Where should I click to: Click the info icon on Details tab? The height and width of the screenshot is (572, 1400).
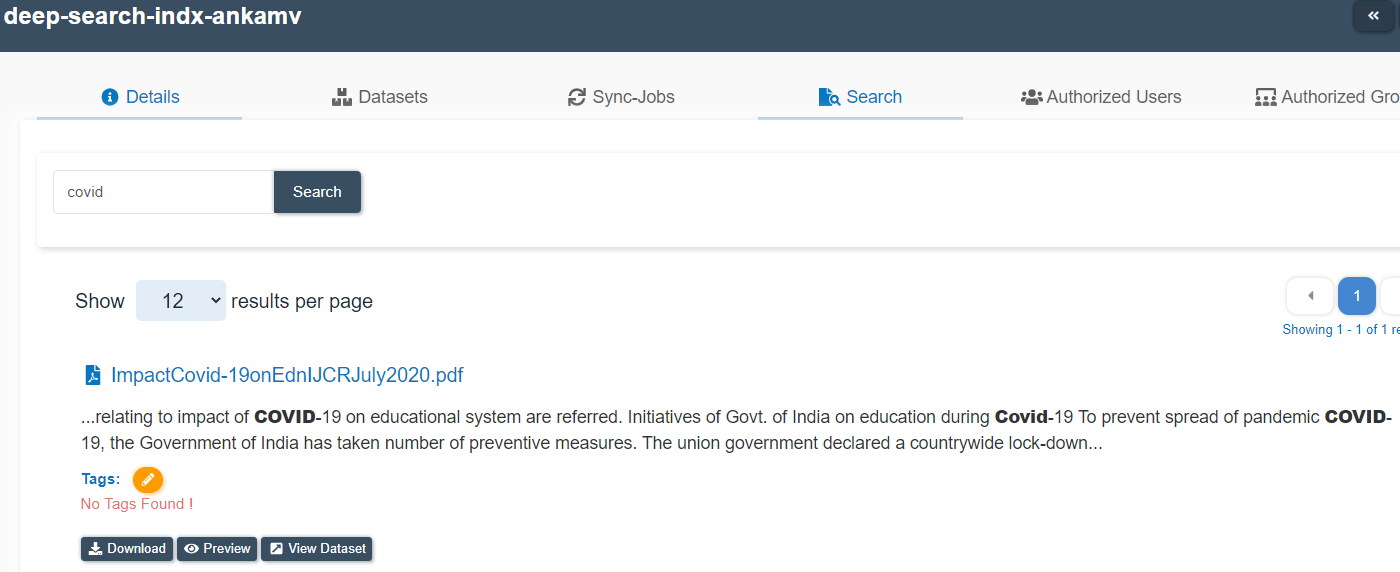[x=110, y=97]
